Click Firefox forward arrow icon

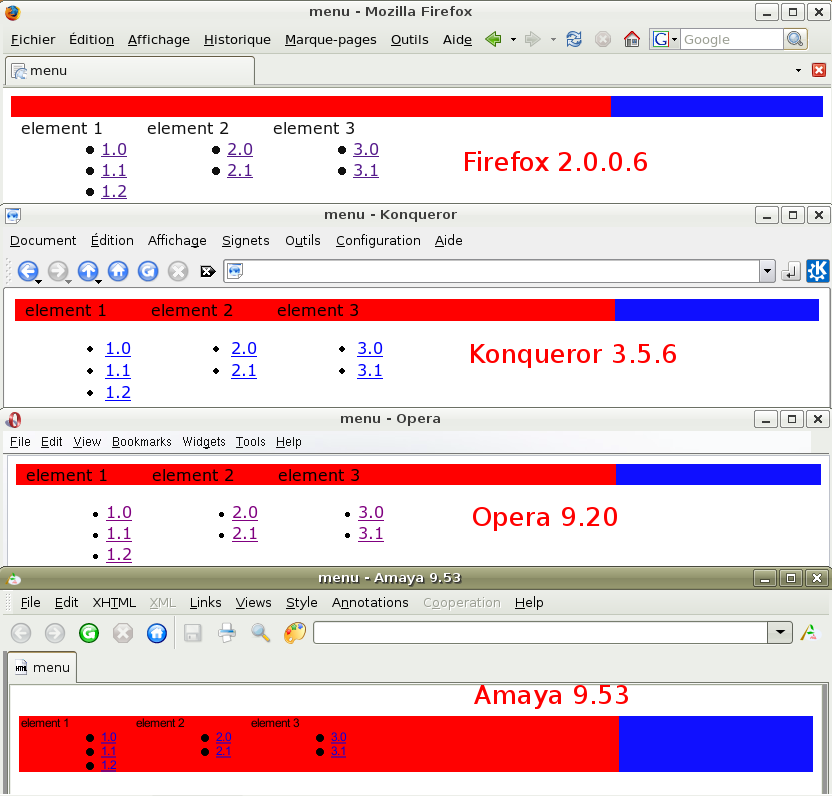point(532,39)
